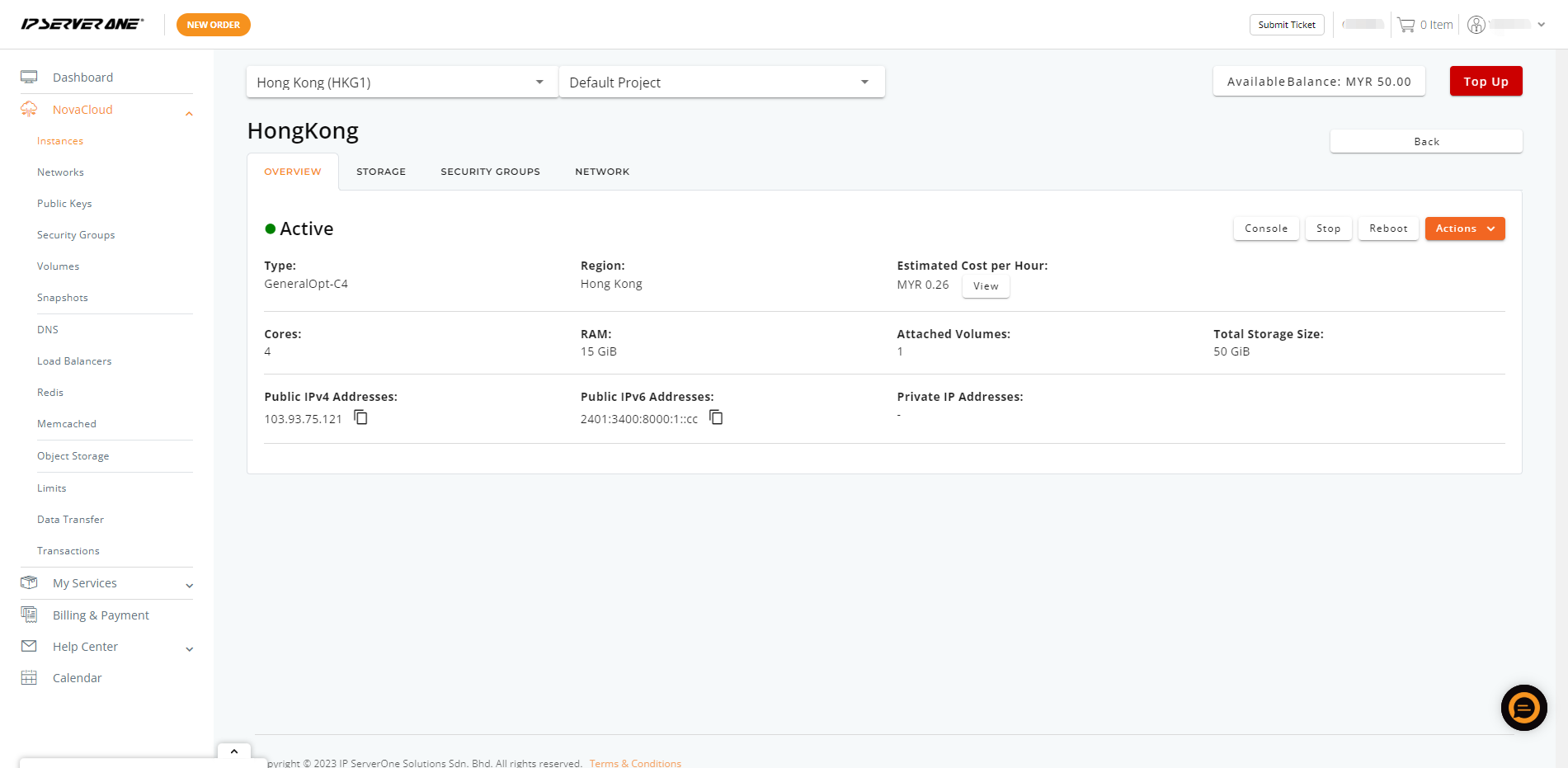
Task: Expand the account menu chevron
Action: click(x=1541, y=25)
